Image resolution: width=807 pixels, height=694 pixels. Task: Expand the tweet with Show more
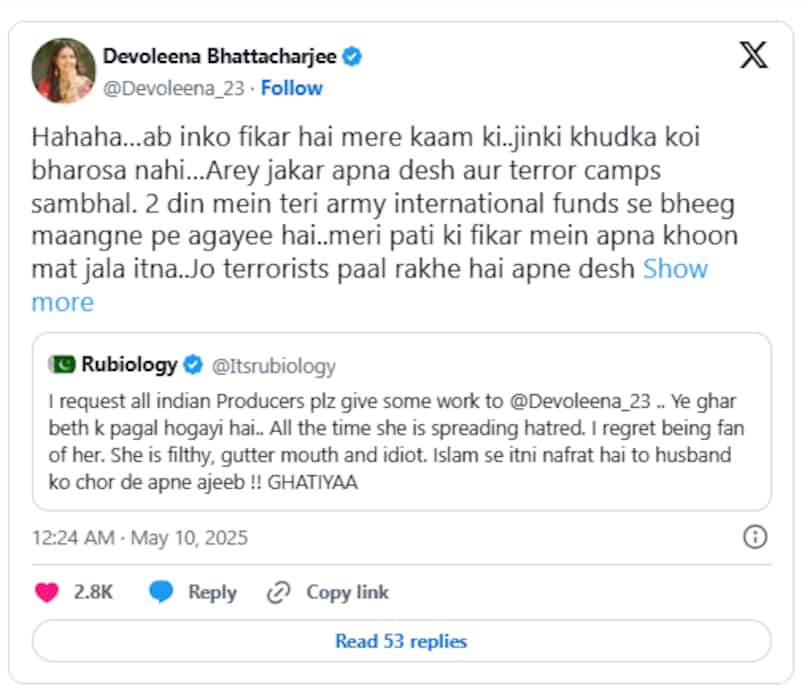(x=674, y=268)
